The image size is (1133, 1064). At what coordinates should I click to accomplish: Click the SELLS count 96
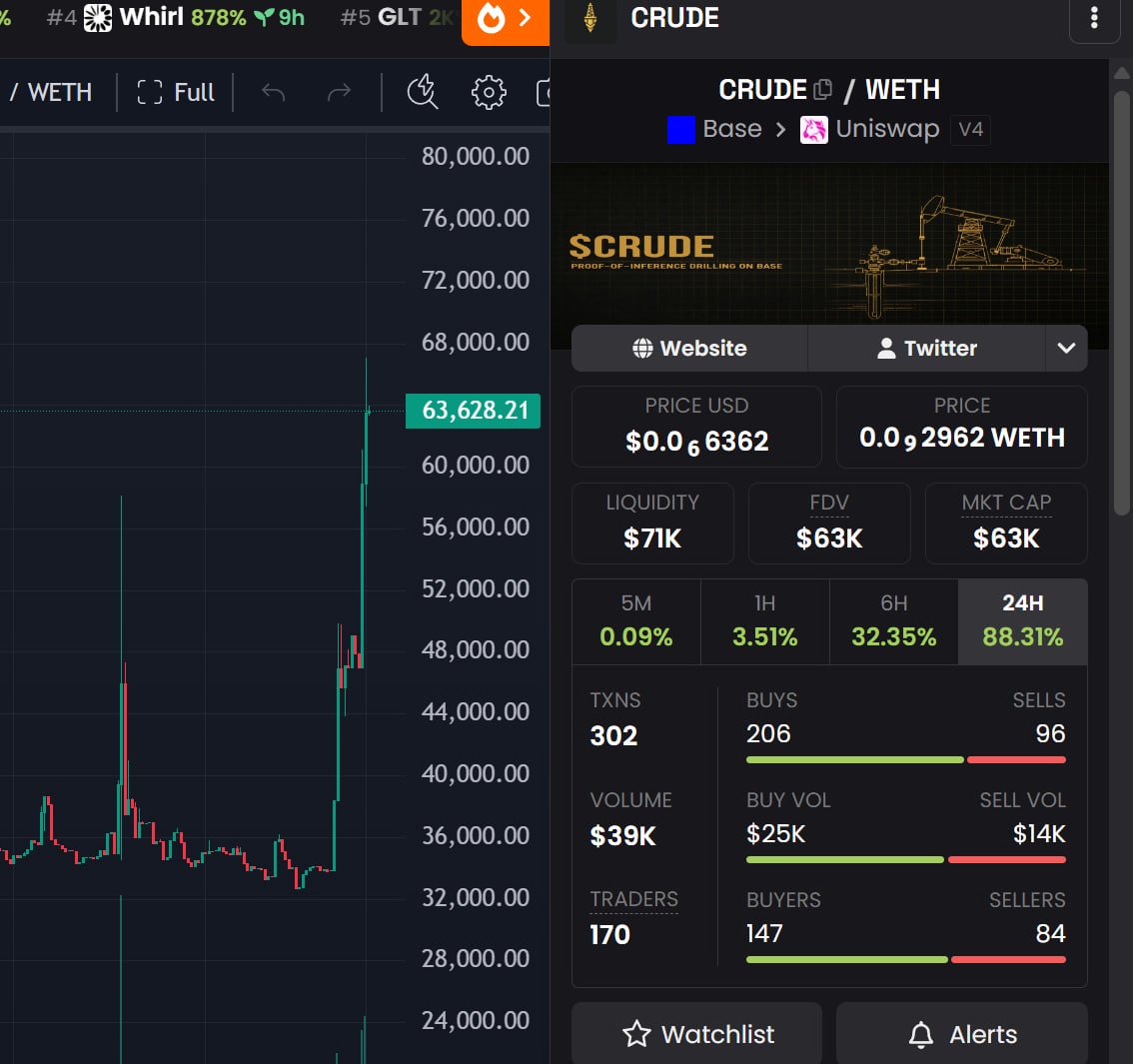pyautogui.click(x=1051, y=734)
